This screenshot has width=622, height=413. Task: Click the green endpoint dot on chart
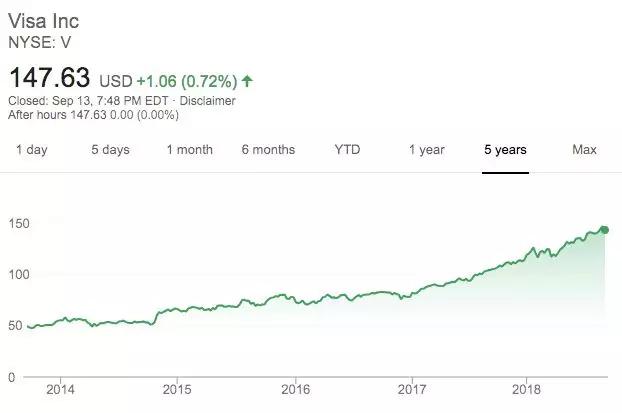tap(604, 230)
